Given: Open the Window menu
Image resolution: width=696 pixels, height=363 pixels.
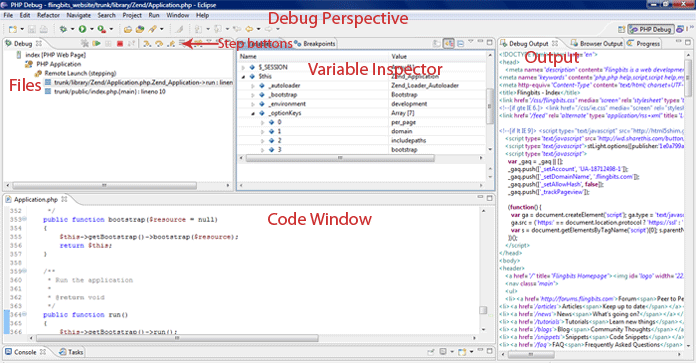Looking at the screenshot, I should coord(178,15).
